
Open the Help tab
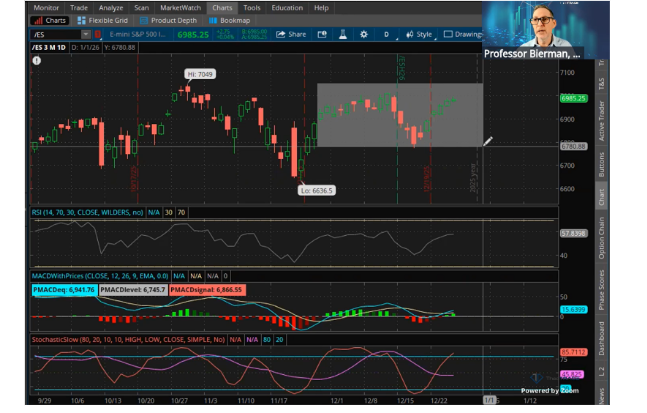pos(321,7)
